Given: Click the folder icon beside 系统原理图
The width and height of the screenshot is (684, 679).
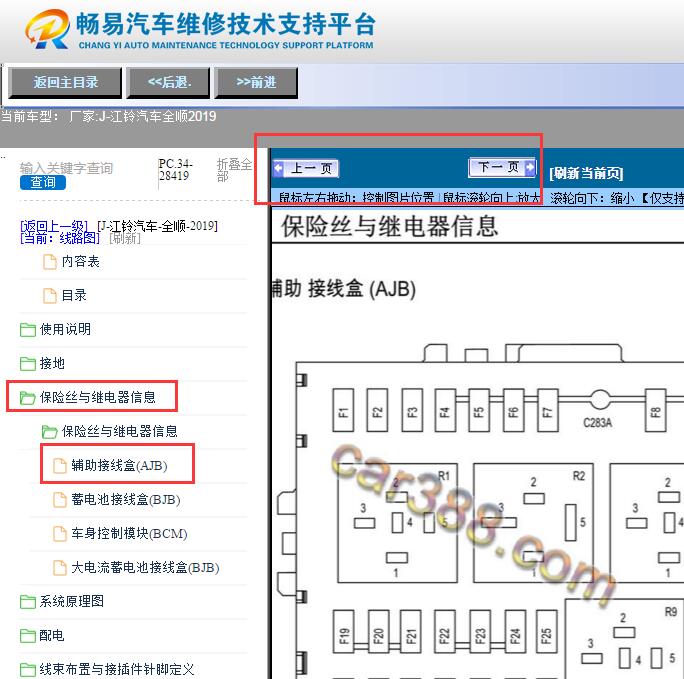Looking at the screenshot, I should click(x=27, y=602).
